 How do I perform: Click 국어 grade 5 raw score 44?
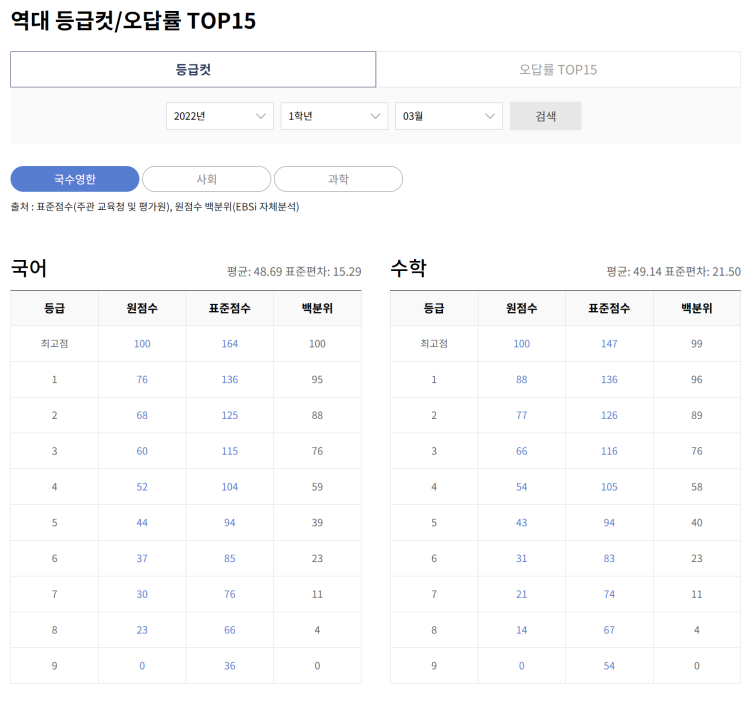click(x=142, y=522)
